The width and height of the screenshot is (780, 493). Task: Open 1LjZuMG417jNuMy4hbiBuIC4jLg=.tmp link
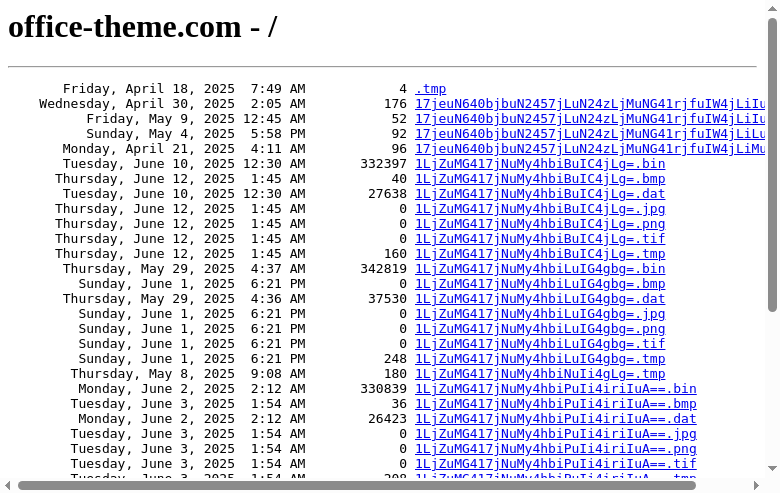point(540,254)
